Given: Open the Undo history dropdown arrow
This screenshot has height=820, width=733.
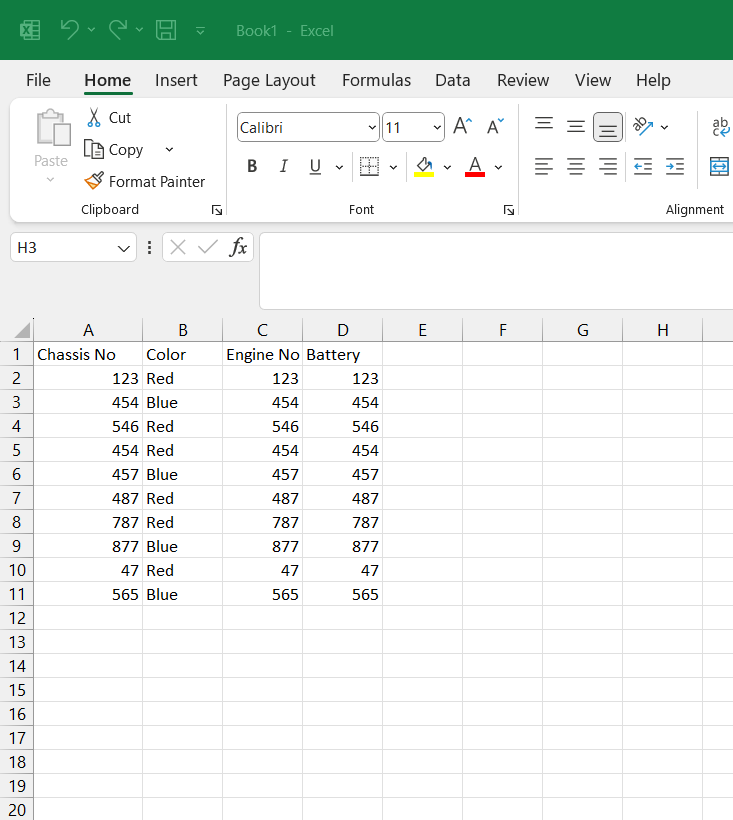Looking at the screenshot, I should (91, 30).
